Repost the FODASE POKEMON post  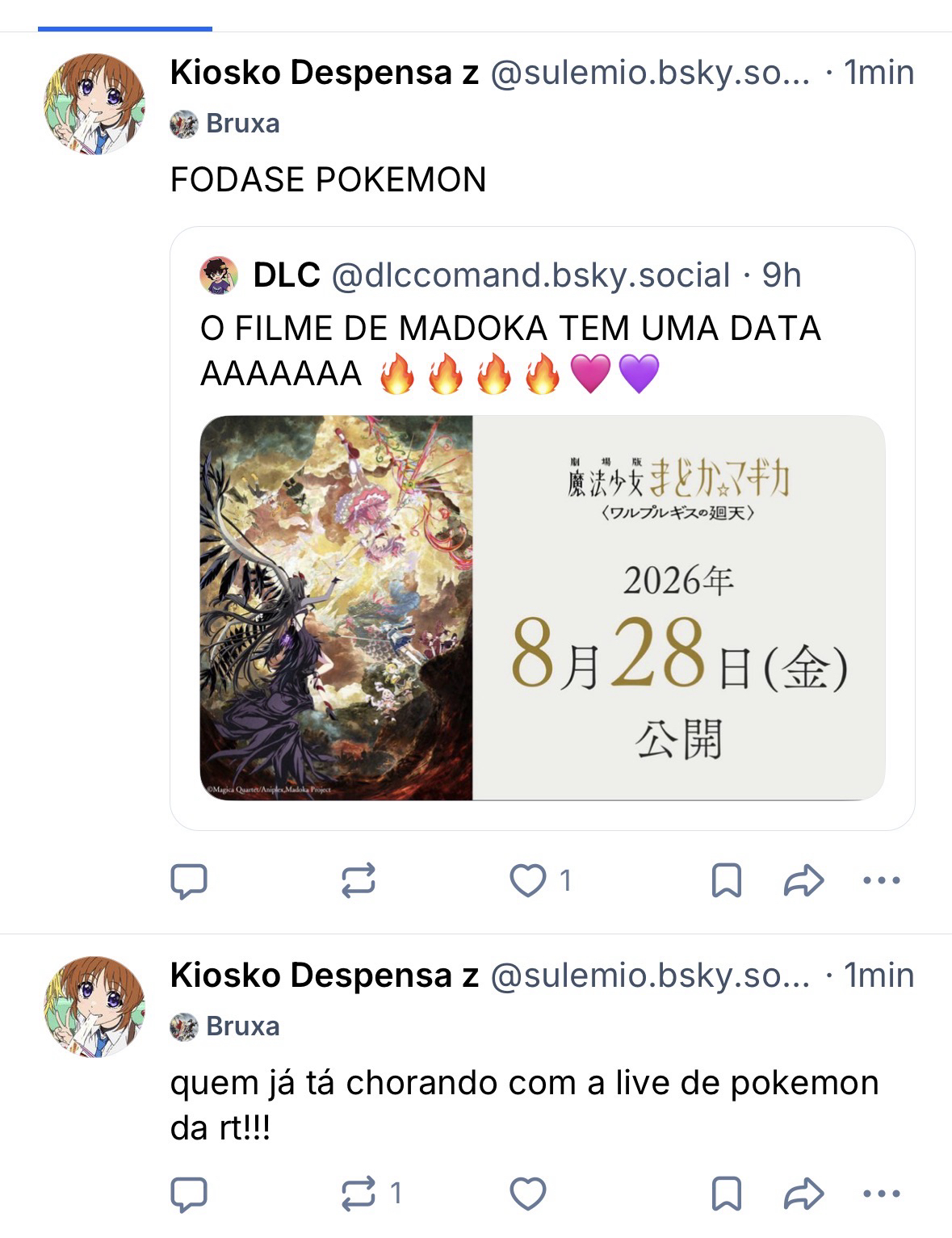[359, 880]
